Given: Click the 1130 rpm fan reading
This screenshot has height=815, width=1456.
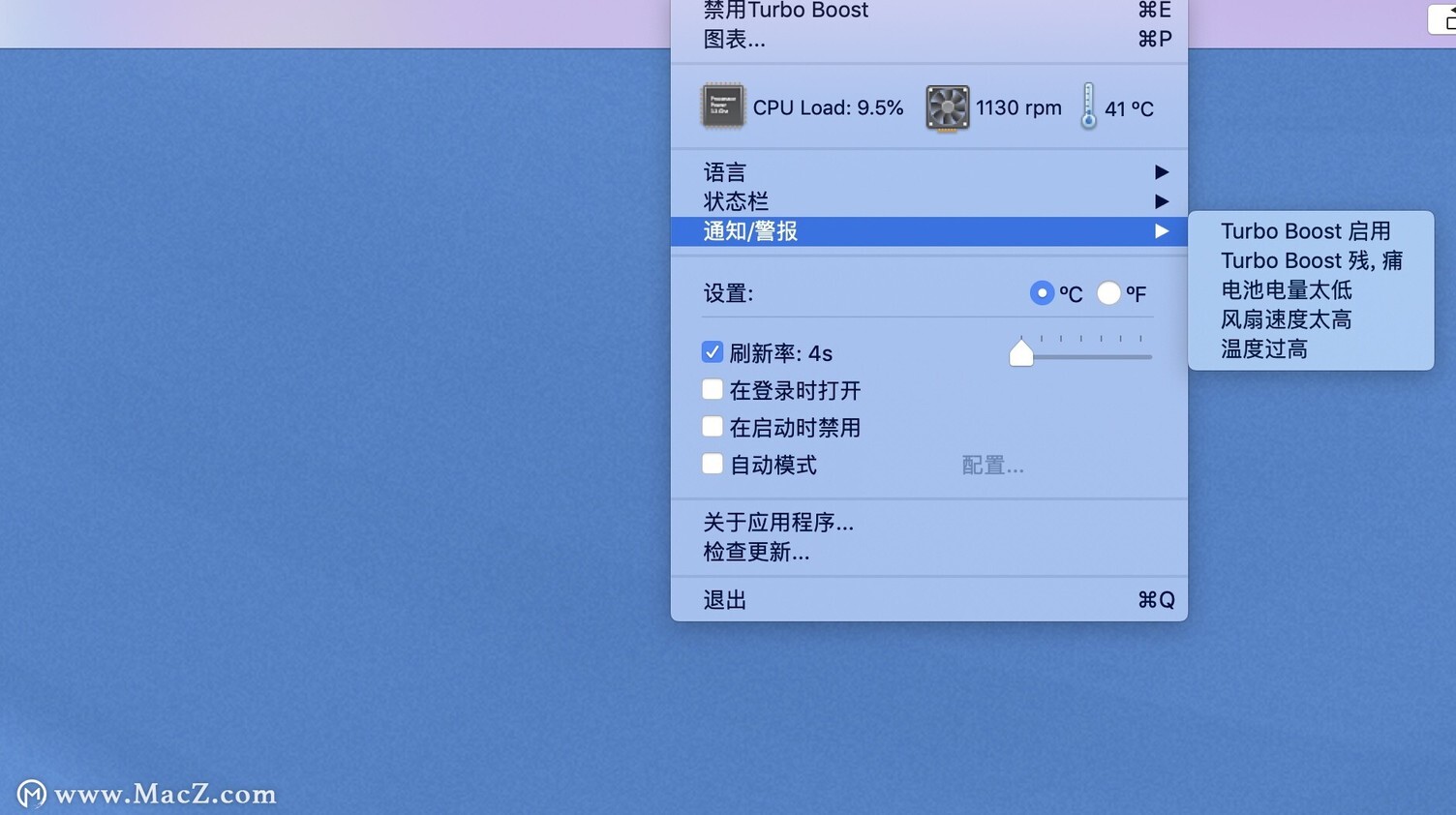Looking at the screenshot, I should point(1018,107).
